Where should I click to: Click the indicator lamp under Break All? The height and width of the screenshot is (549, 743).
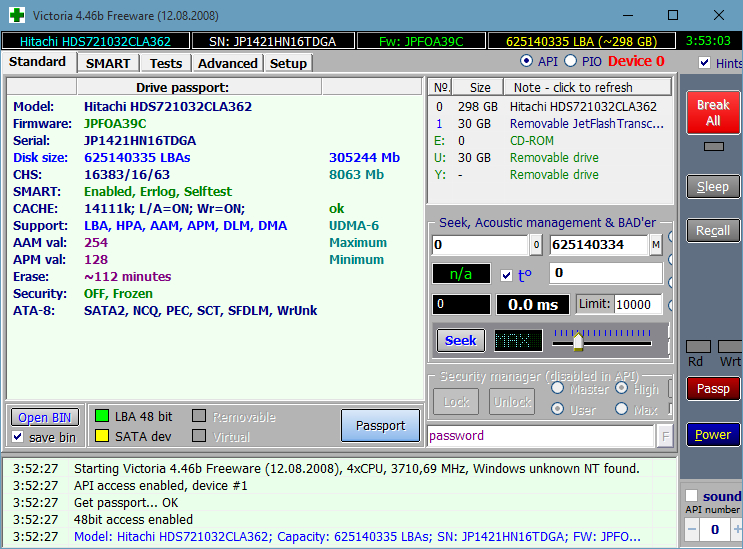point(714,146)
